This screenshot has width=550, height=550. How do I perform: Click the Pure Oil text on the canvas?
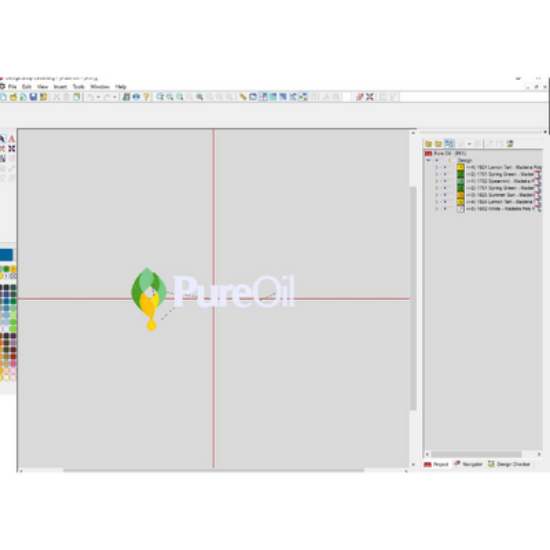[x=234, y=291]
